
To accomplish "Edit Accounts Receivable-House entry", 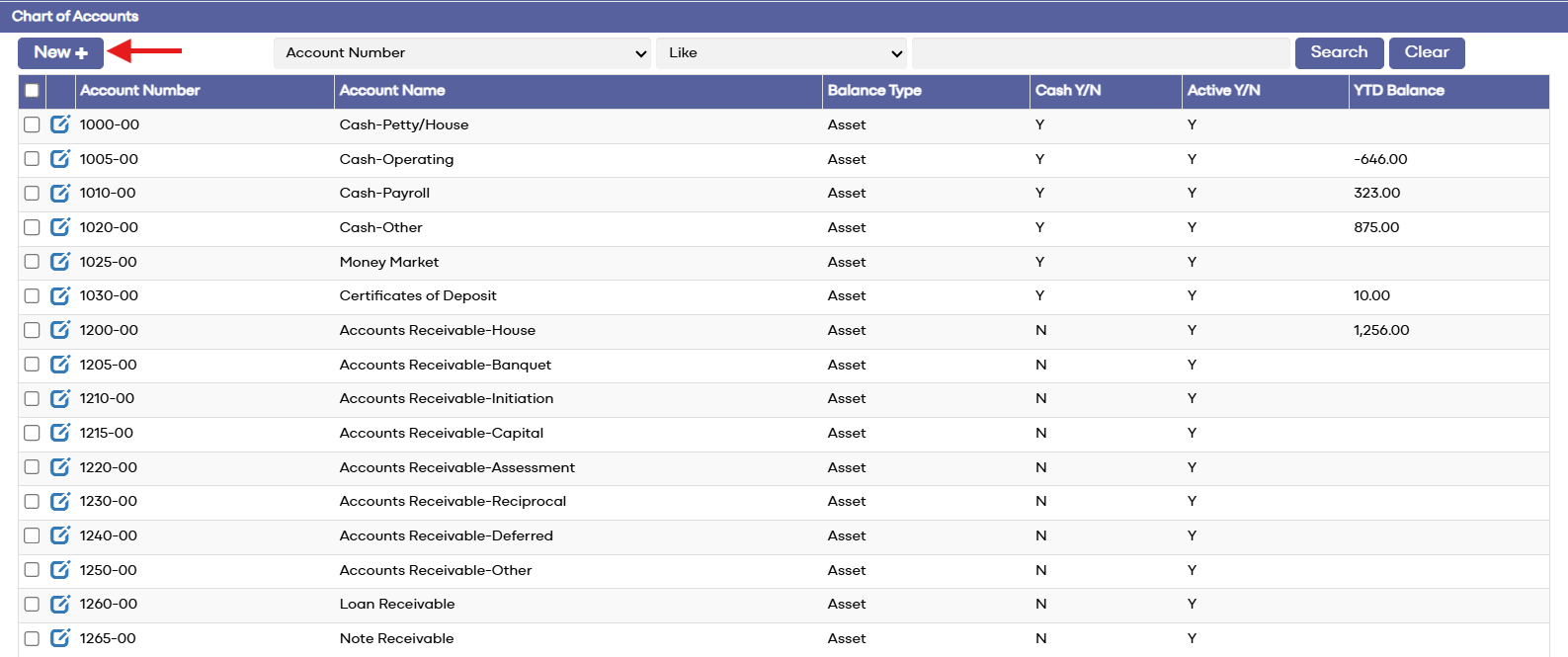I will point(60,330).
